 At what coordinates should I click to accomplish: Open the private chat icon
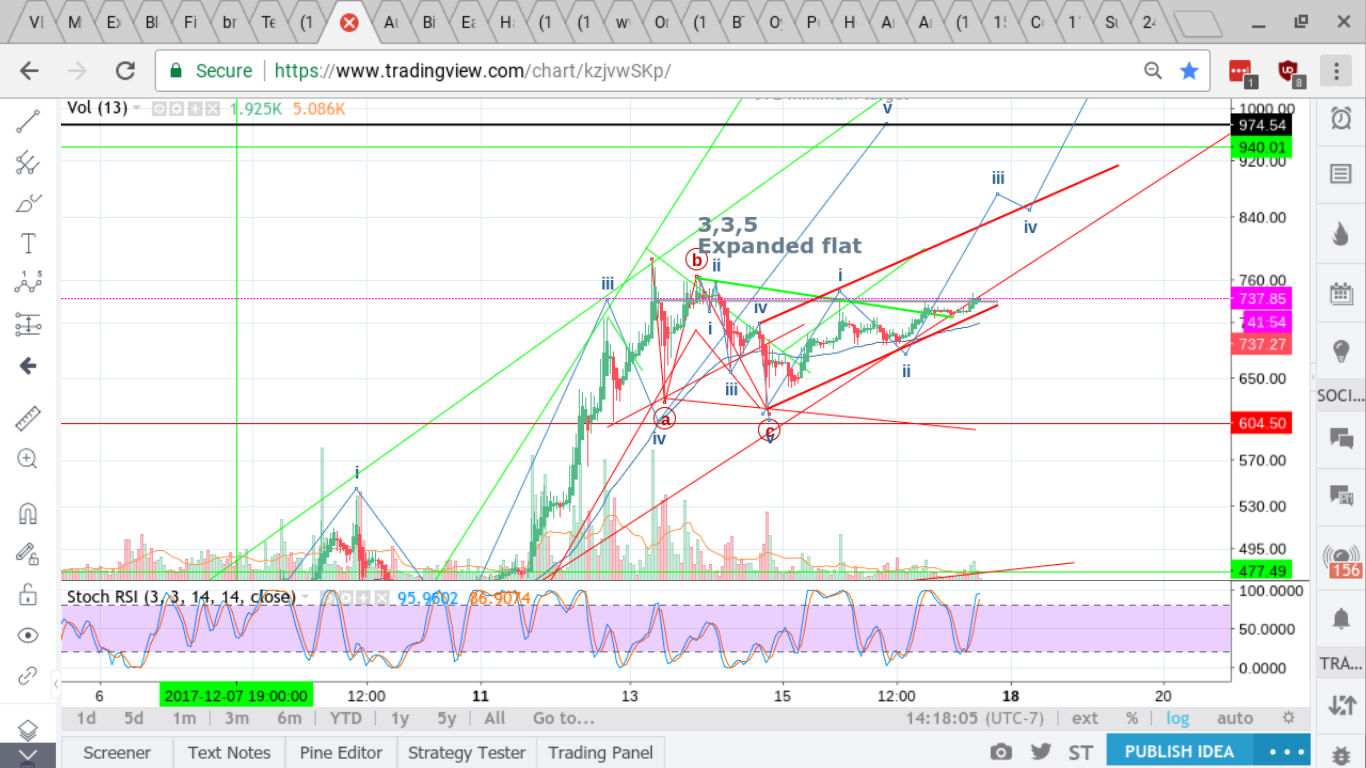coord(1341,495)
